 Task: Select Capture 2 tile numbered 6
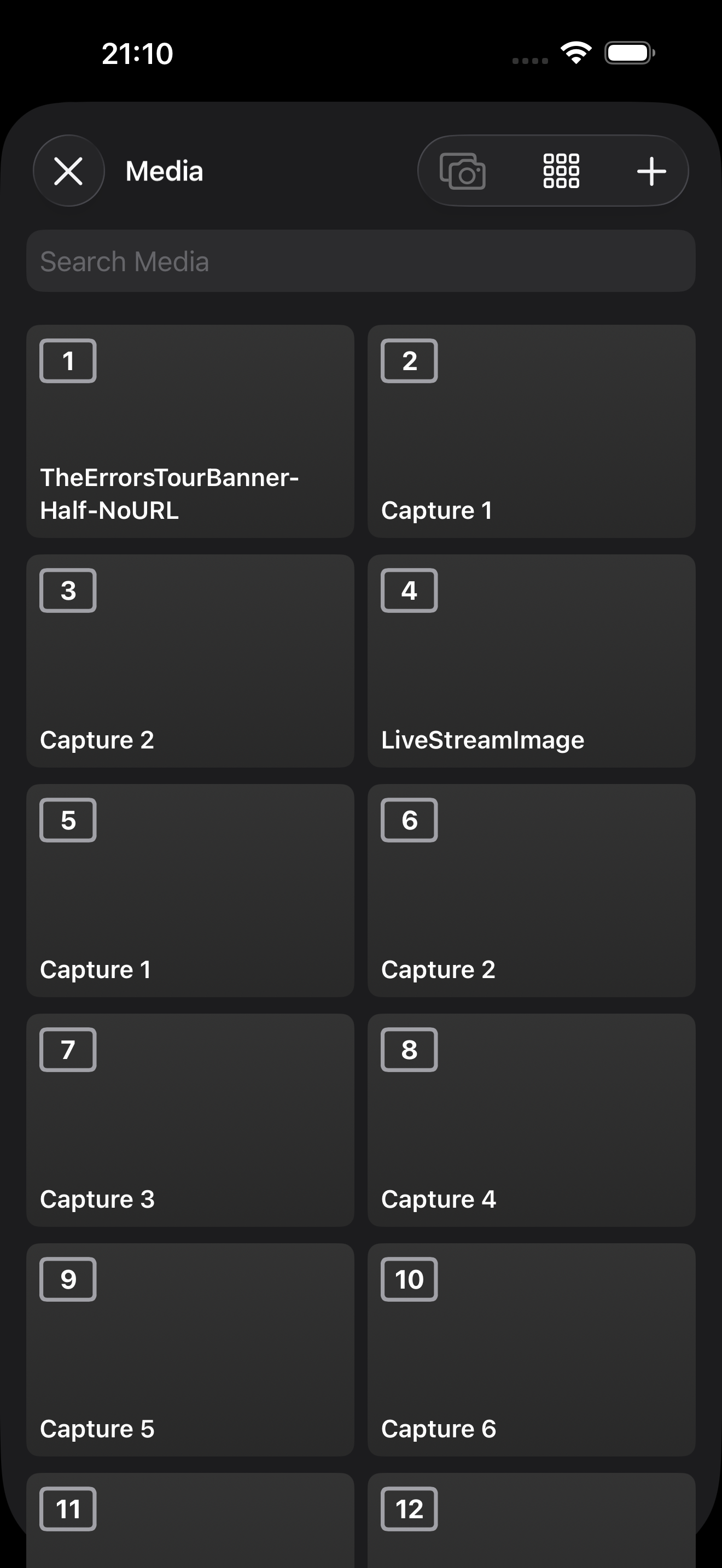coord(531,890)
